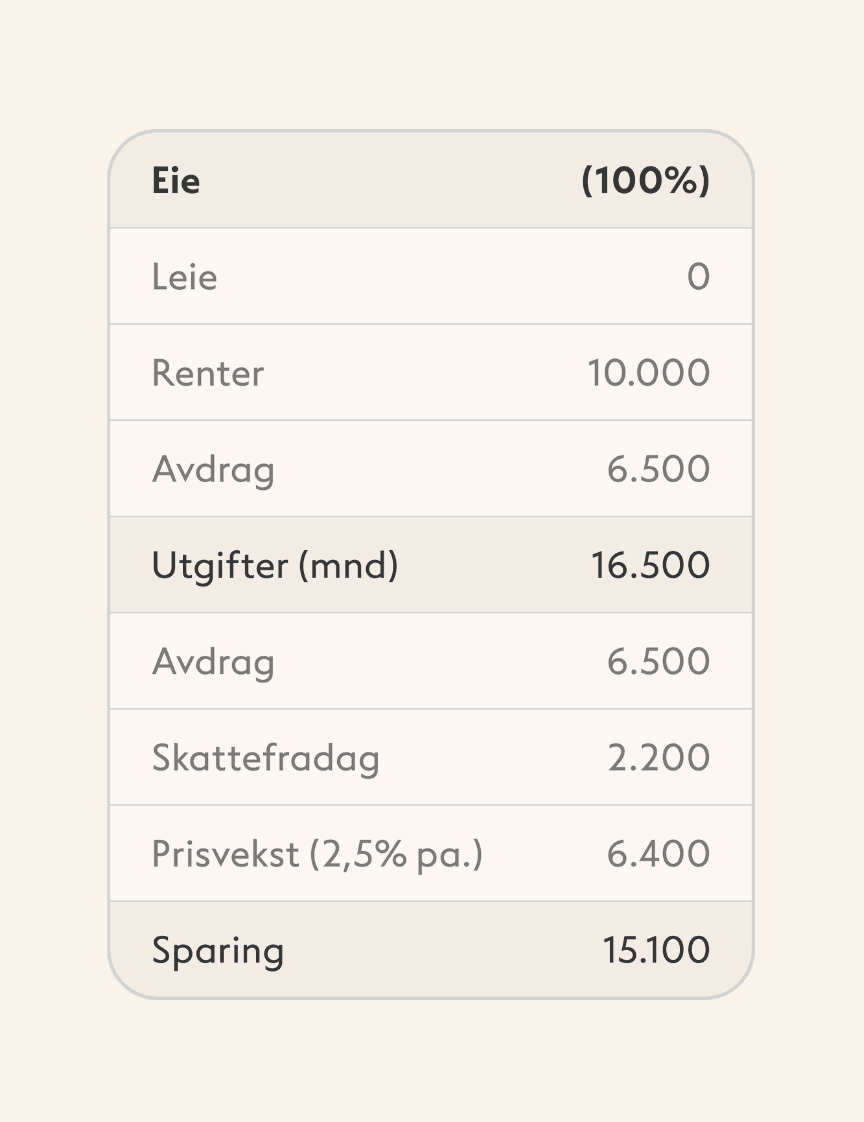864x1122 pixels.
Task: Select the Sparing total 15.100
Action: coord(656,949)
